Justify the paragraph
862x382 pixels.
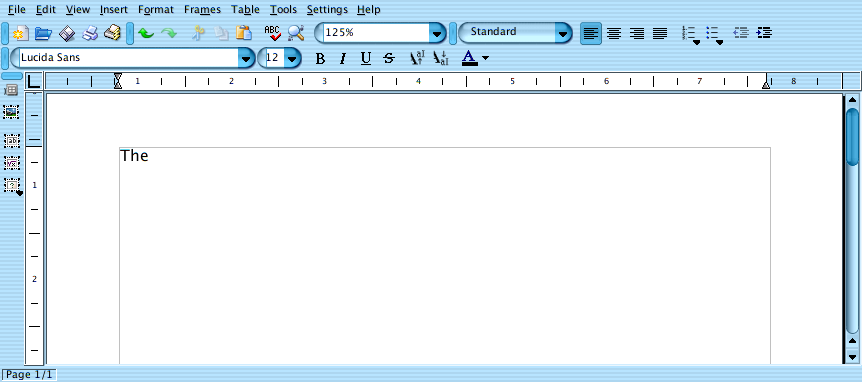[660, 34]
